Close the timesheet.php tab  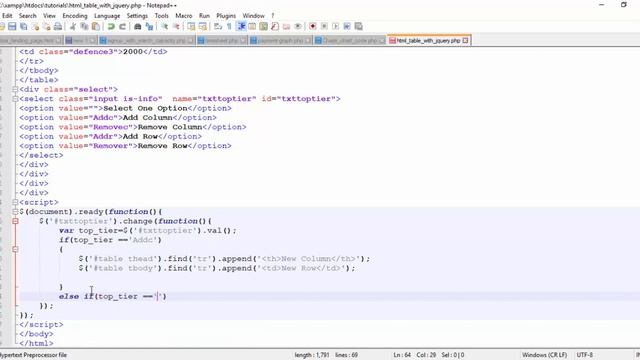point(243,40)
